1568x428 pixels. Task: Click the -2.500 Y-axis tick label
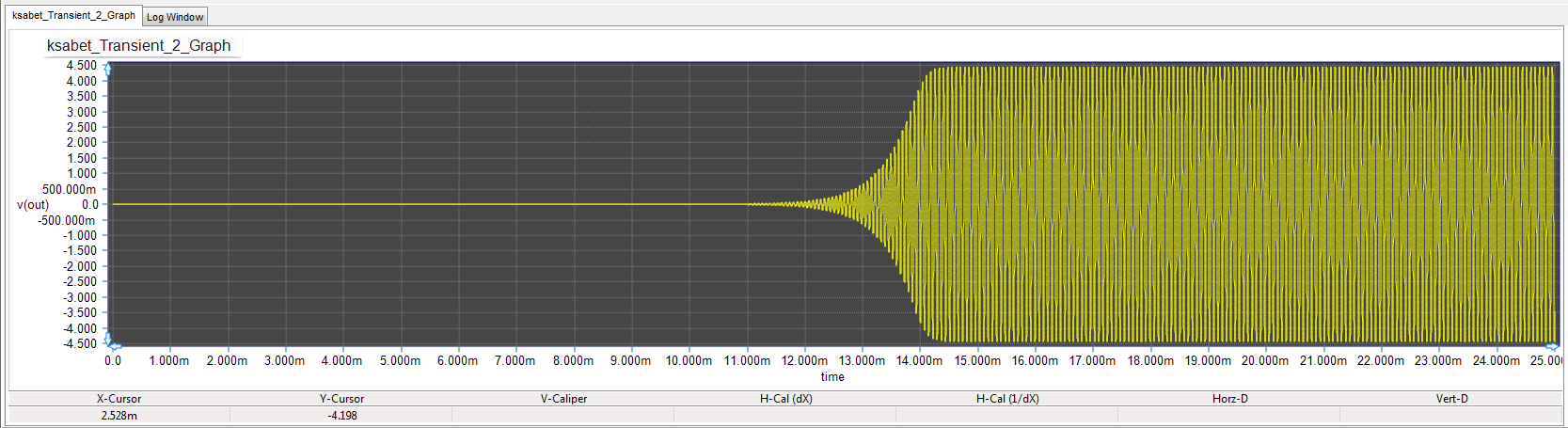click(x=79, y=281)
